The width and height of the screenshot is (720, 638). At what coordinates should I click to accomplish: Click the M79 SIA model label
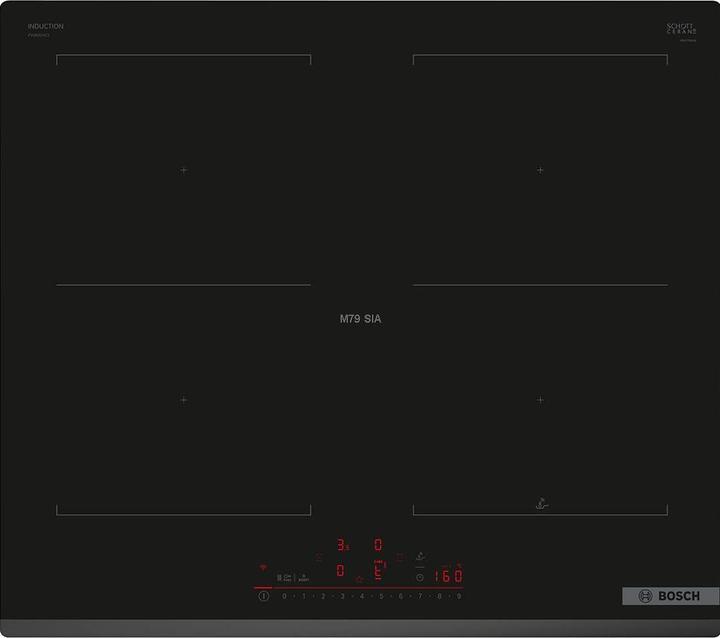click(360, 319)
